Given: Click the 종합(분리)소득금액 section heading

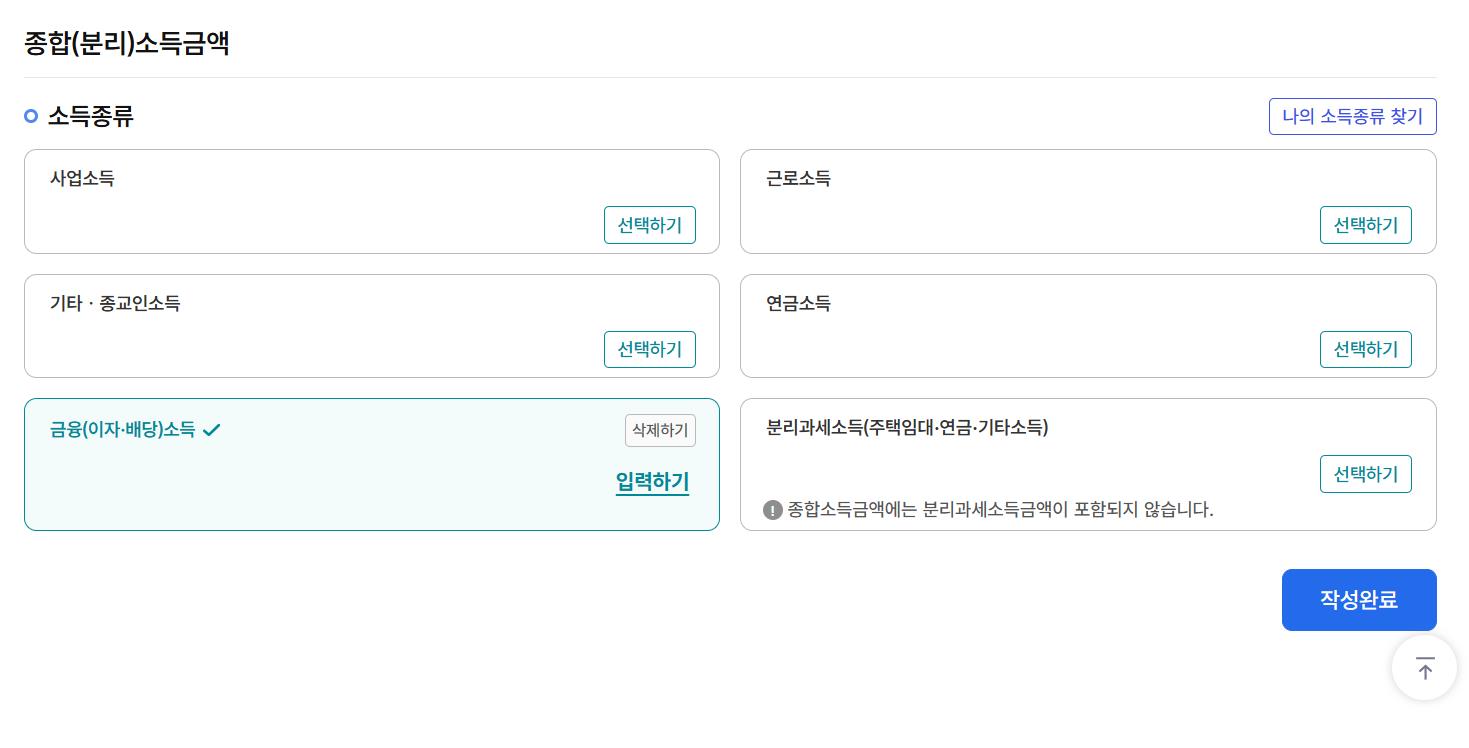Looking at the screenshot, I should (126, 43).
